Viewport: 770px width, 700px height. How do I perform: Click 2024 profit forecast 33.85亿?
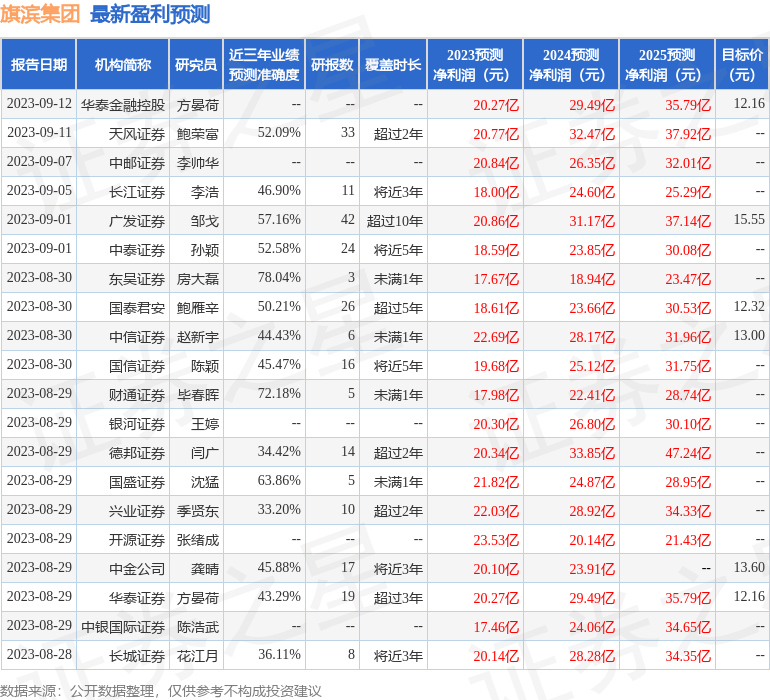coord(592,452)
